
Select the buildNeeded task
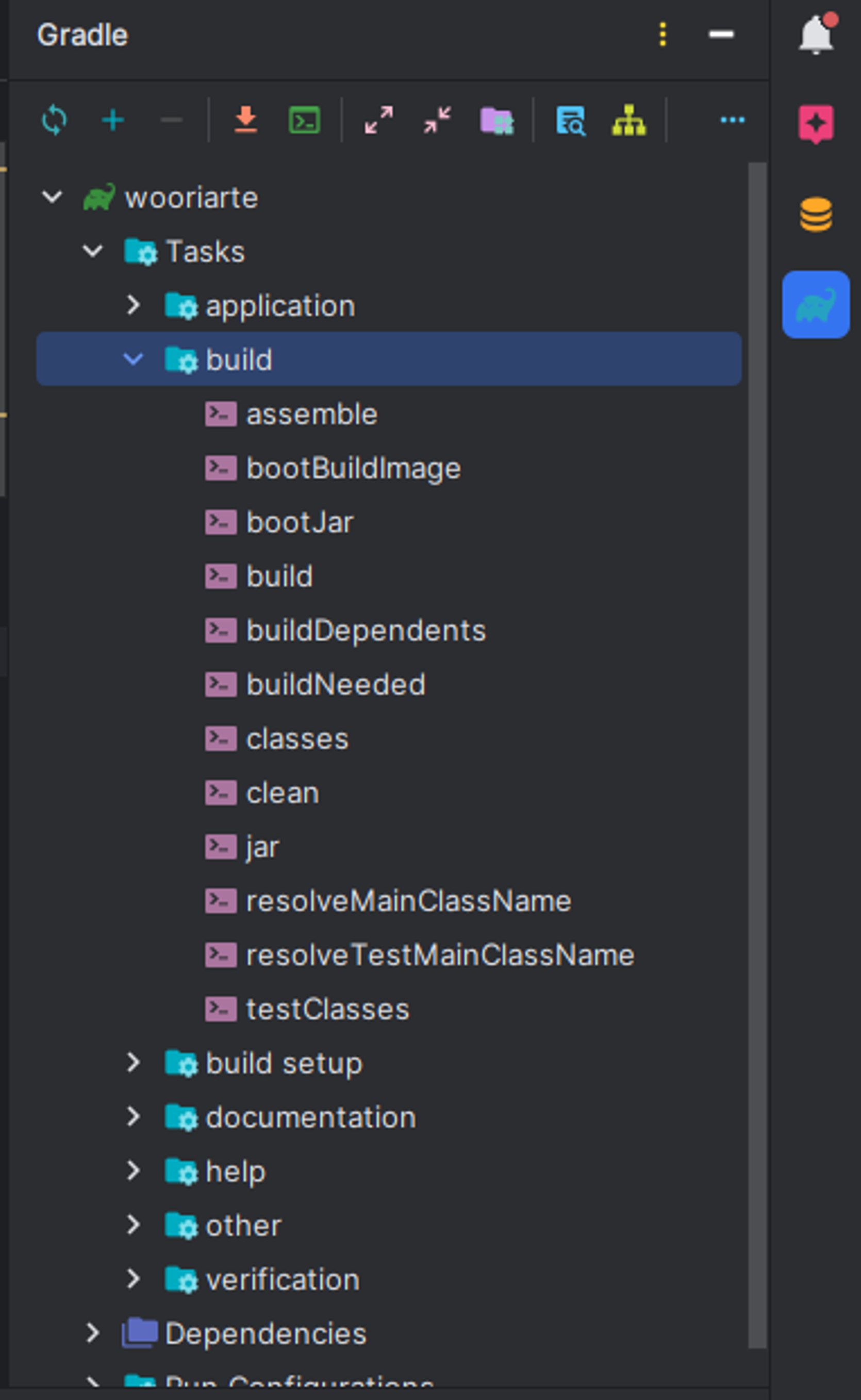(x=388, y=685)
